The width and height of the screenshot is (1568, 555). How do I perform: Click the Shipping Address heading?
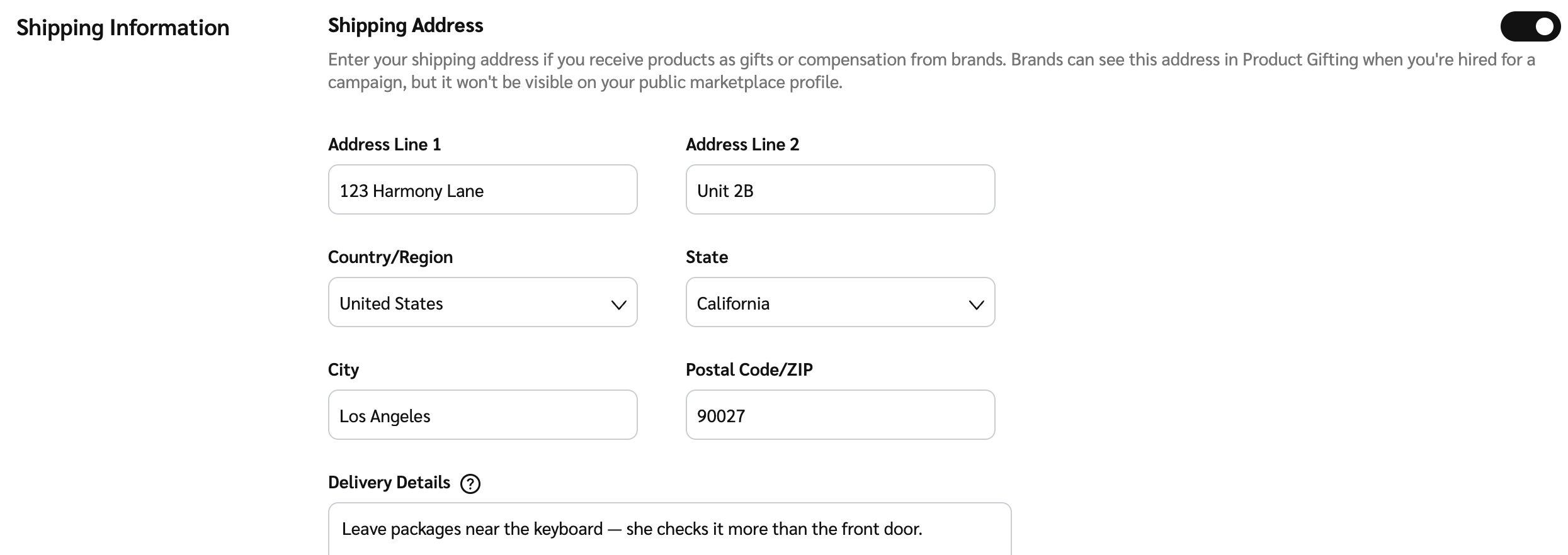coord(406,25)
